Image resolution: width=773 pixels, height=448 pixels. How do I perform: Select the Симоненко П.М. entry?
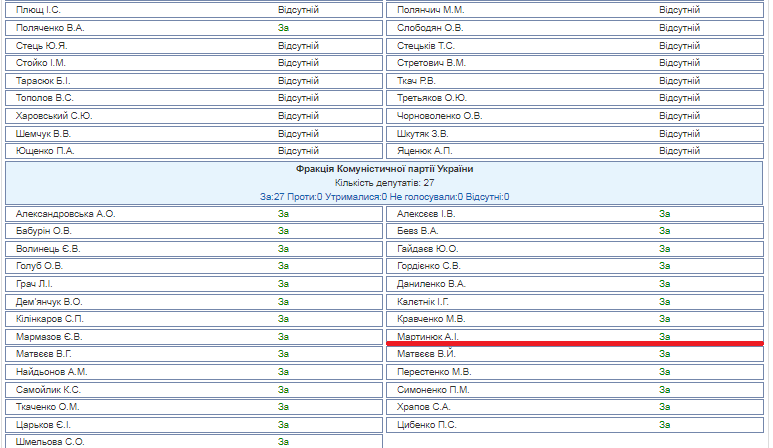pyautogui.click(x=433, y=389)
